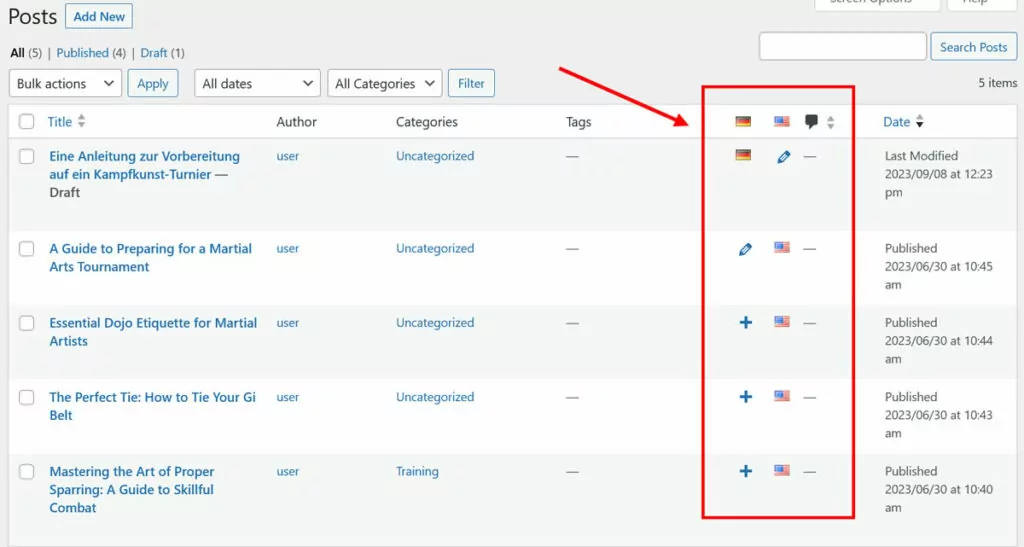
Task: Add German translation for Essential Dojo Etiquette
Action: 745,323
